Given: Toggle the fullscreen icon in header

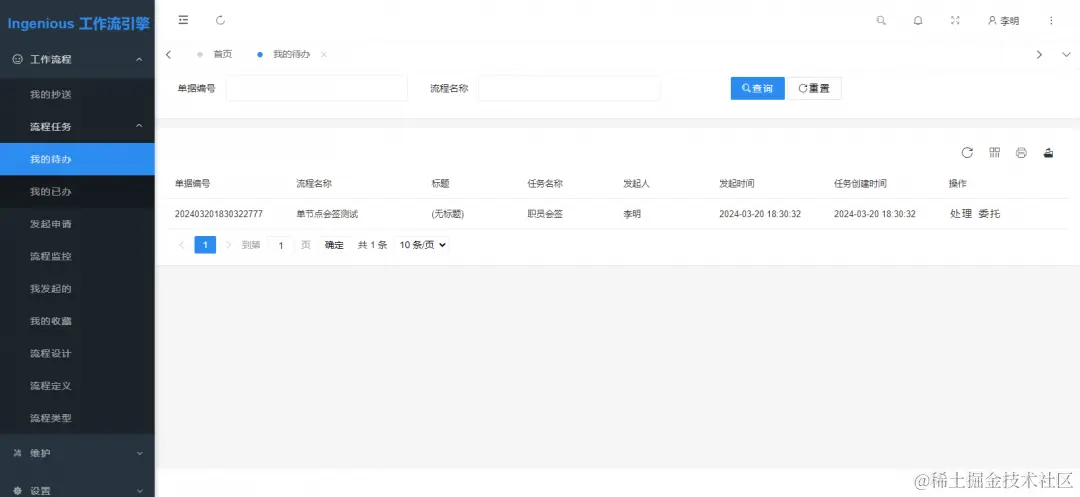Looking at the screenshot, I should [955, 21].
